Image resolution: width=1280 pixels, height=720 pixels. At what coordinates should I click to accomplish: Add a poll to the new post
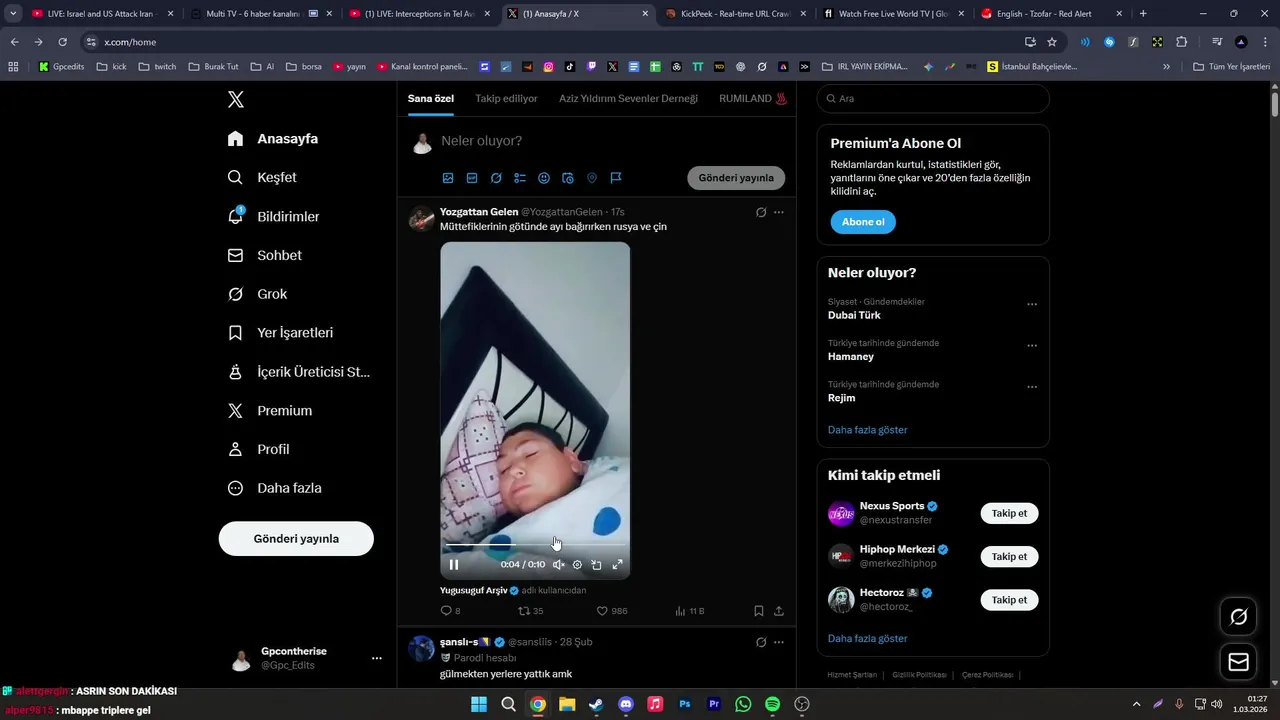(x=520, y=178)
